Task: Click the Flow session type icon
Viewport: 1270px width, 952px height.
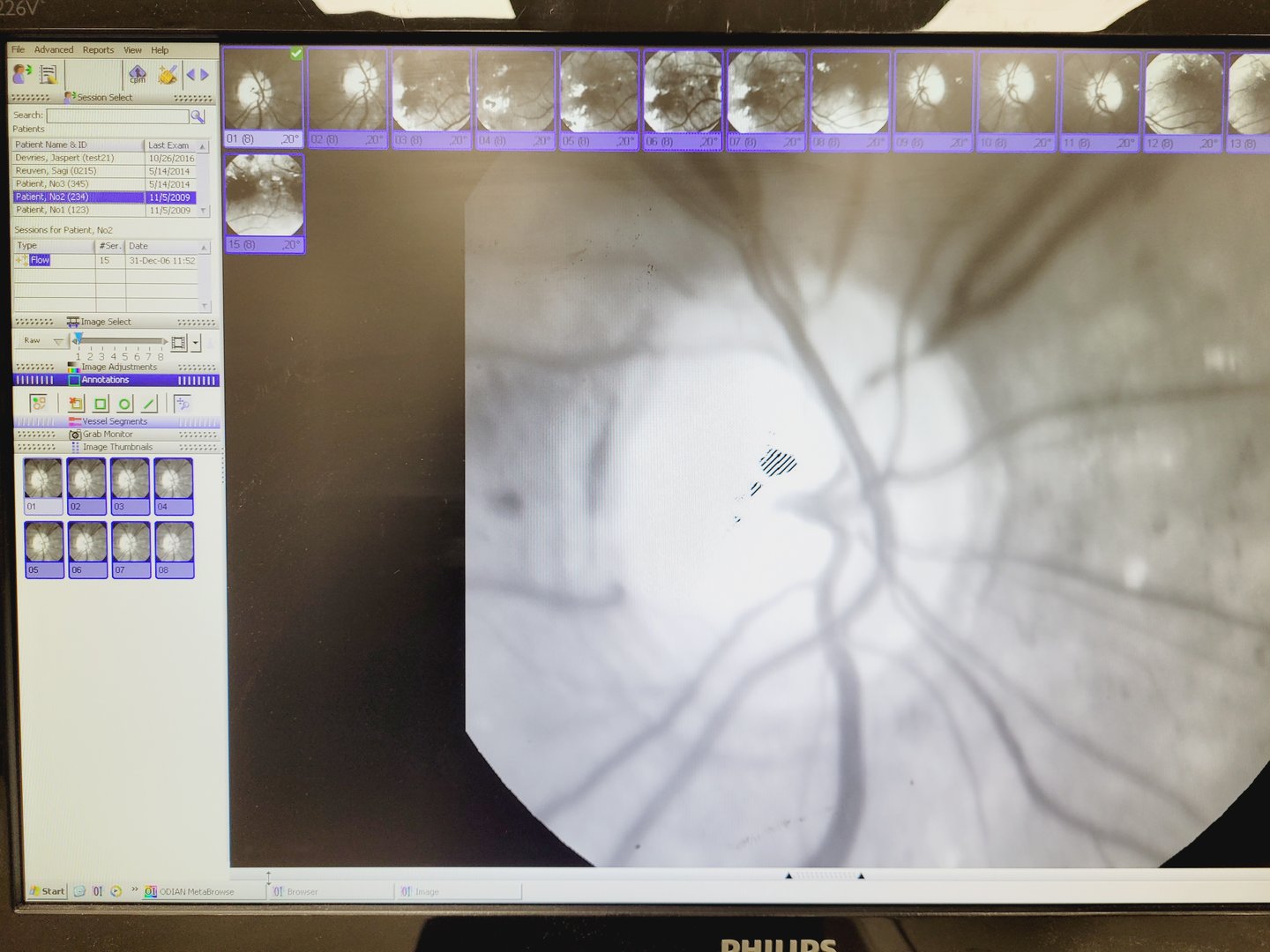Action: tap(22, 260)
